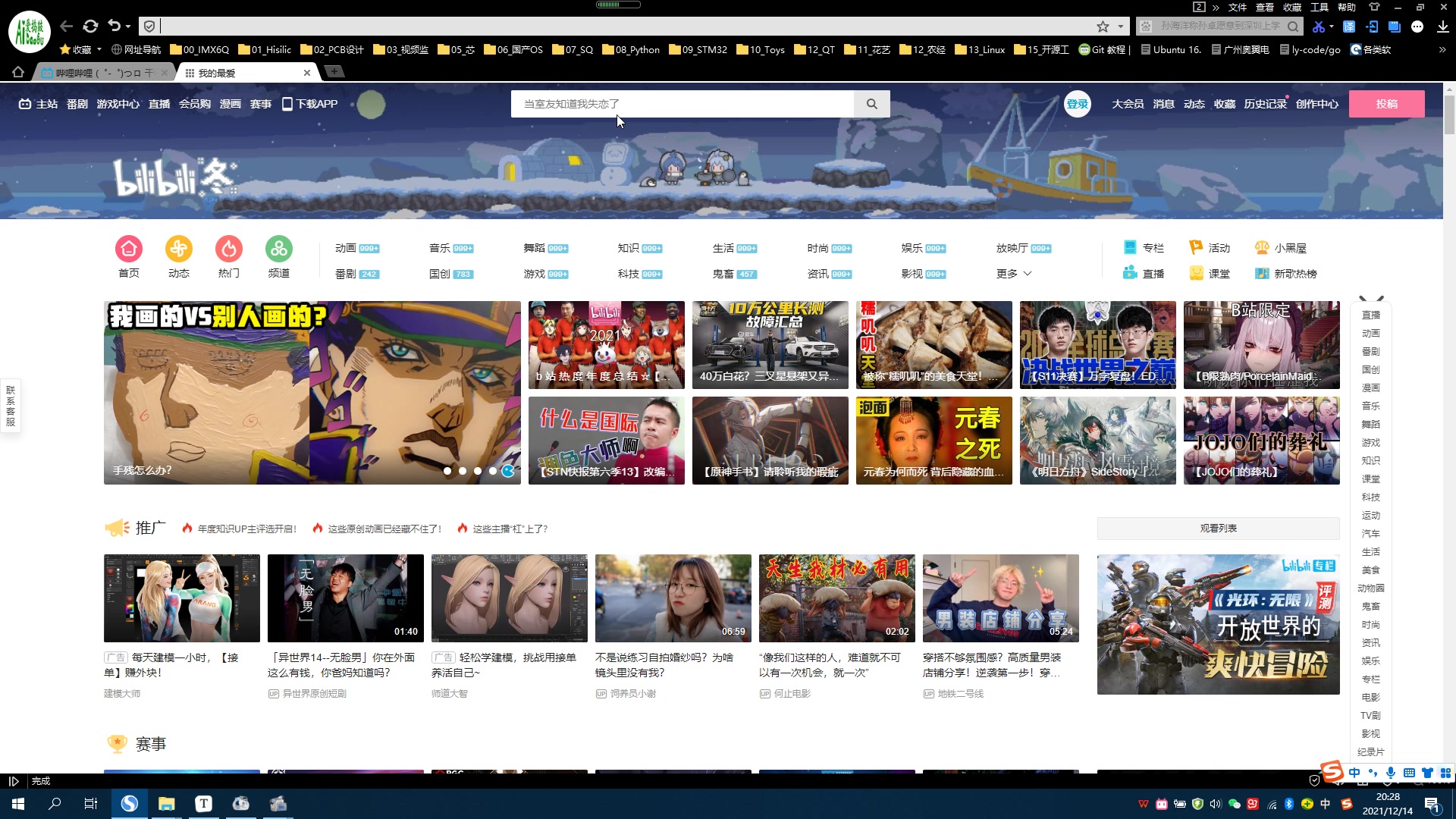Image resolution: width=1456 pixels, height=819 pixels.
Task: Click the 登录 login avatar button
Action: click(1078, 104)
